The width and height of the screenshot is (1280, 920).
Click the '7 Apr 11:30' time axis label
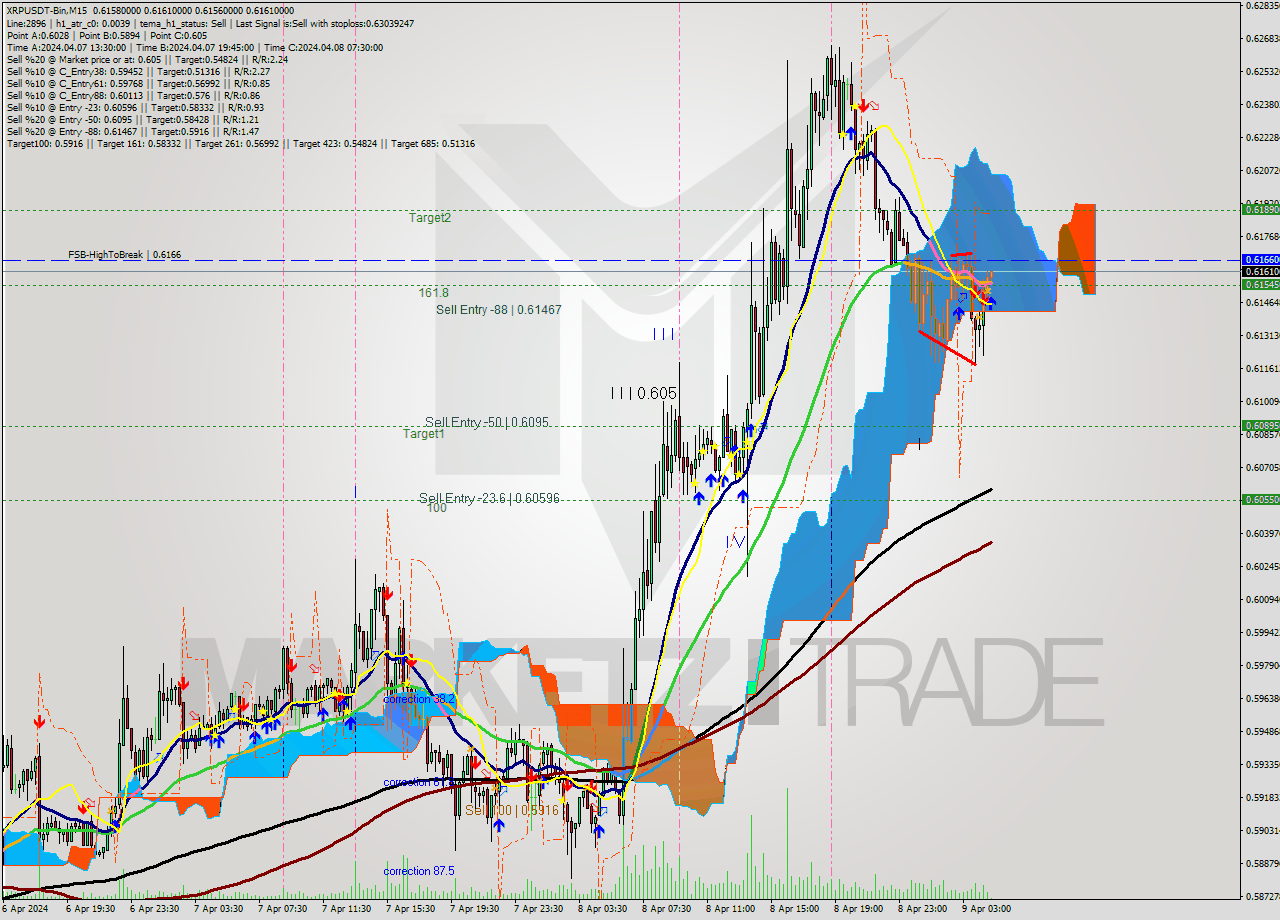(349, 909)
